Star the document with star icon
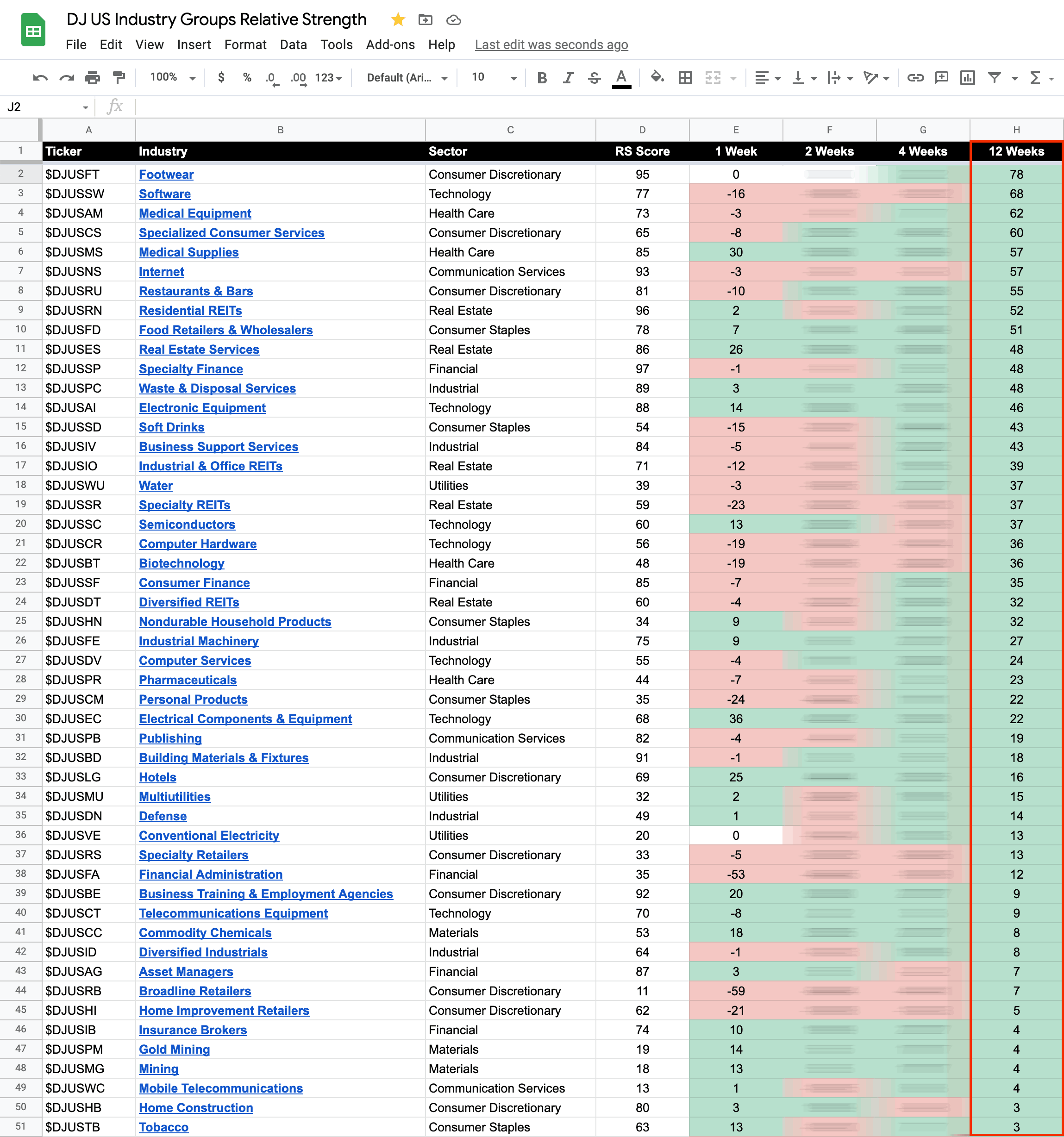This screenshot has width=1064, height=1137. (x=398, y=20)
